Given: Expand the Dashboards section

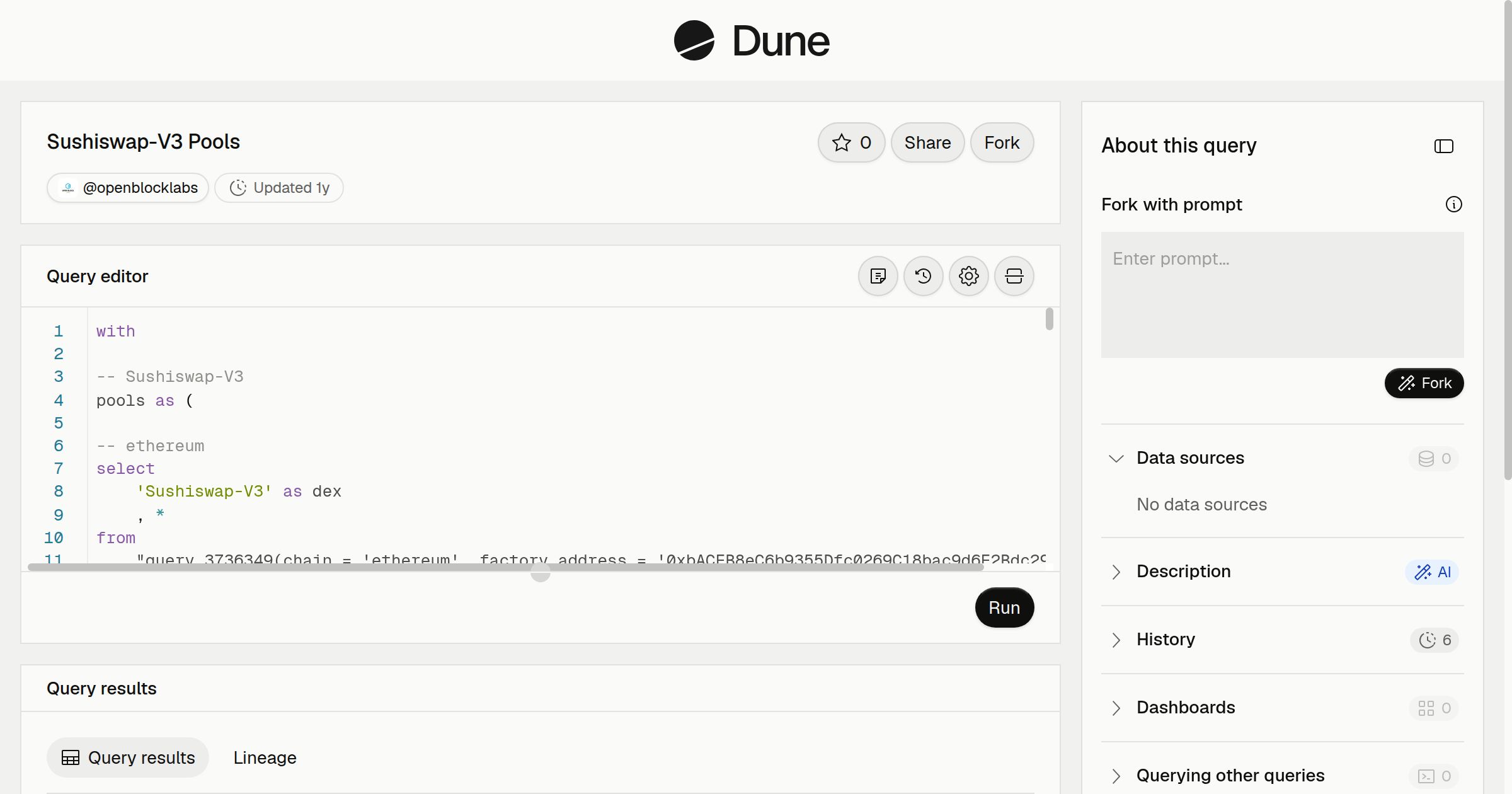Looking at the screenshot, I should (x=1116, y=708).
